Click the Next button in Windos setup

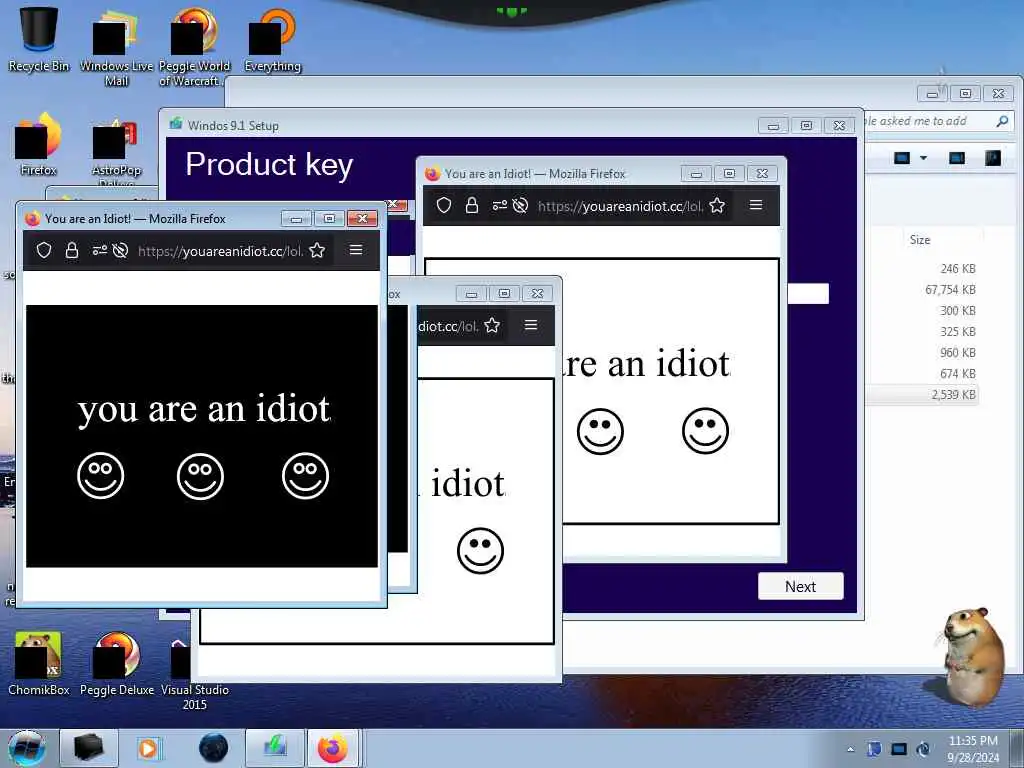click(x=801, y=586)
